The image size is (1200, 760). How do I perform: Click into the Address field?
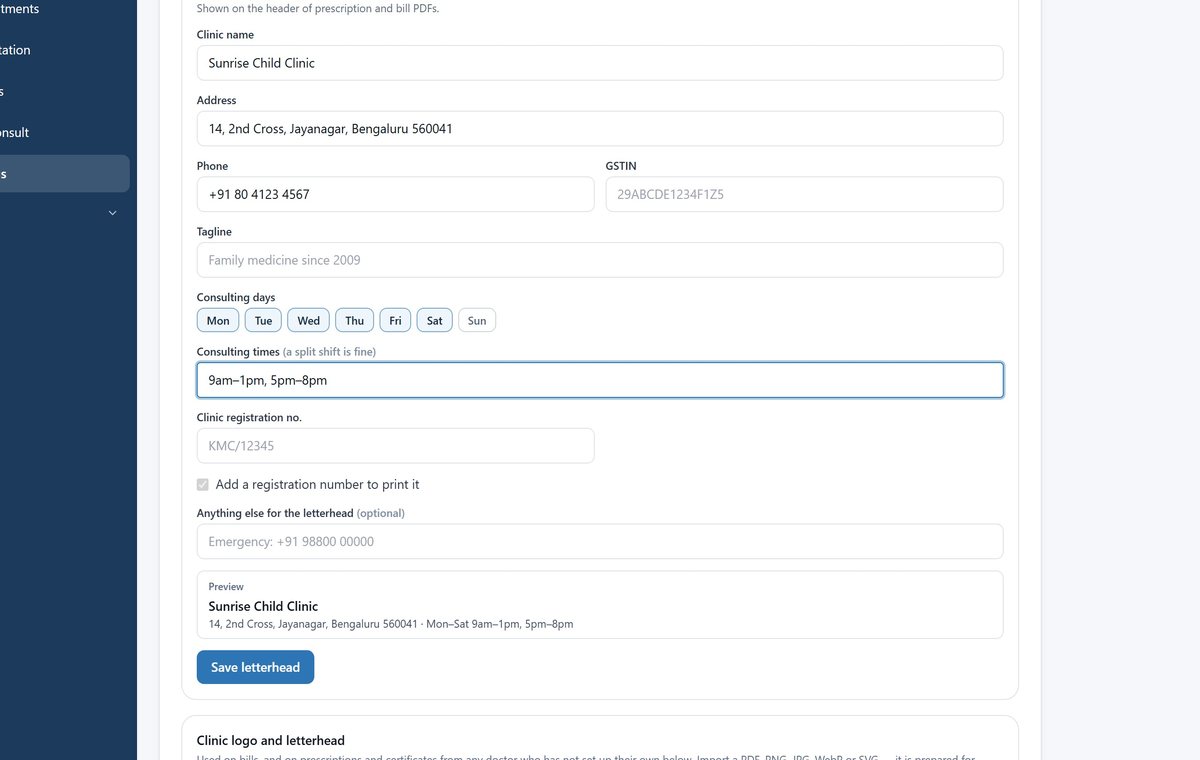click(x=600, y=129)
